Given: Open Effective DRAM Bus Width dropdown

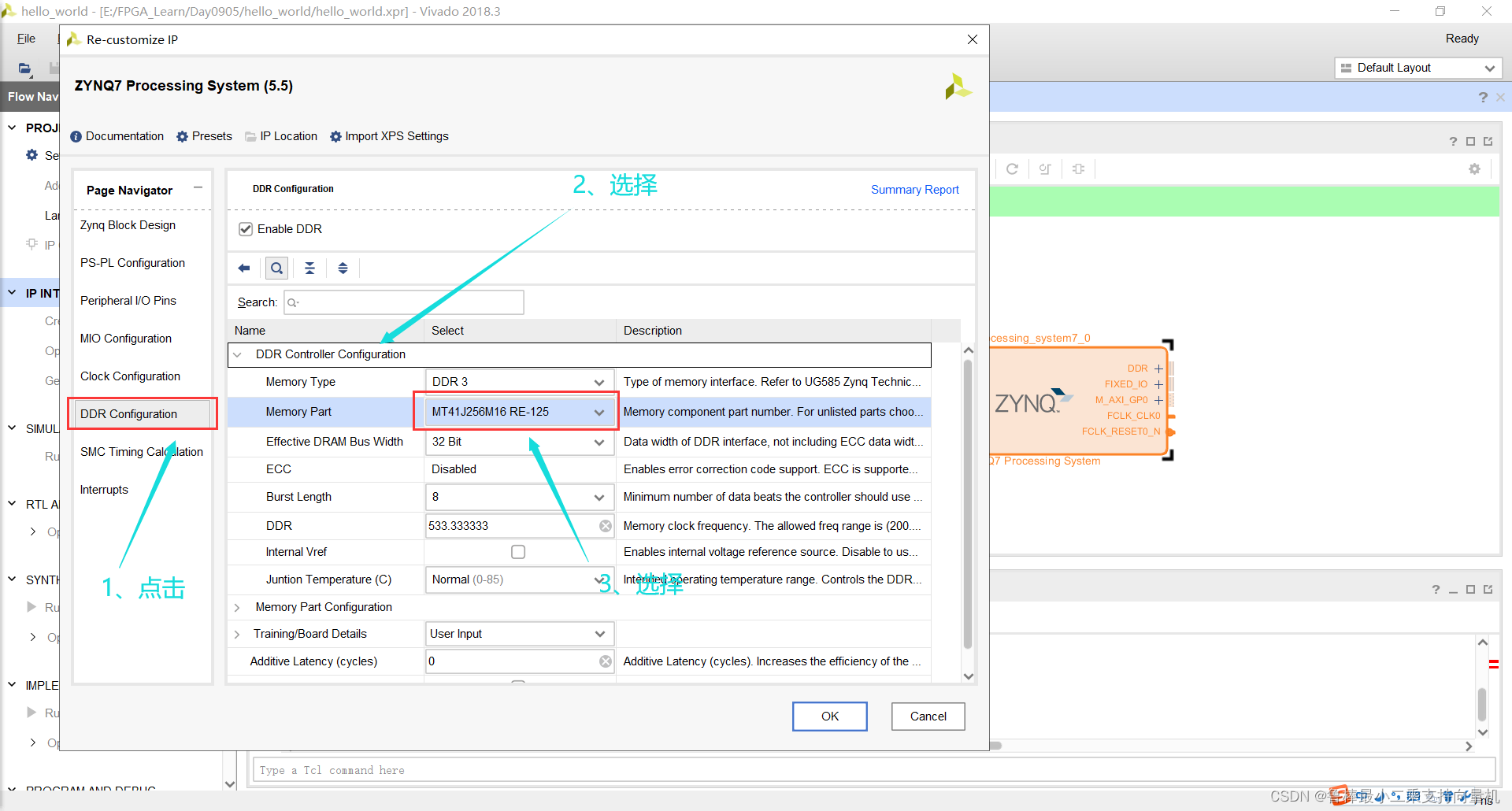Looking at the screenshot, I should point(520,442).
